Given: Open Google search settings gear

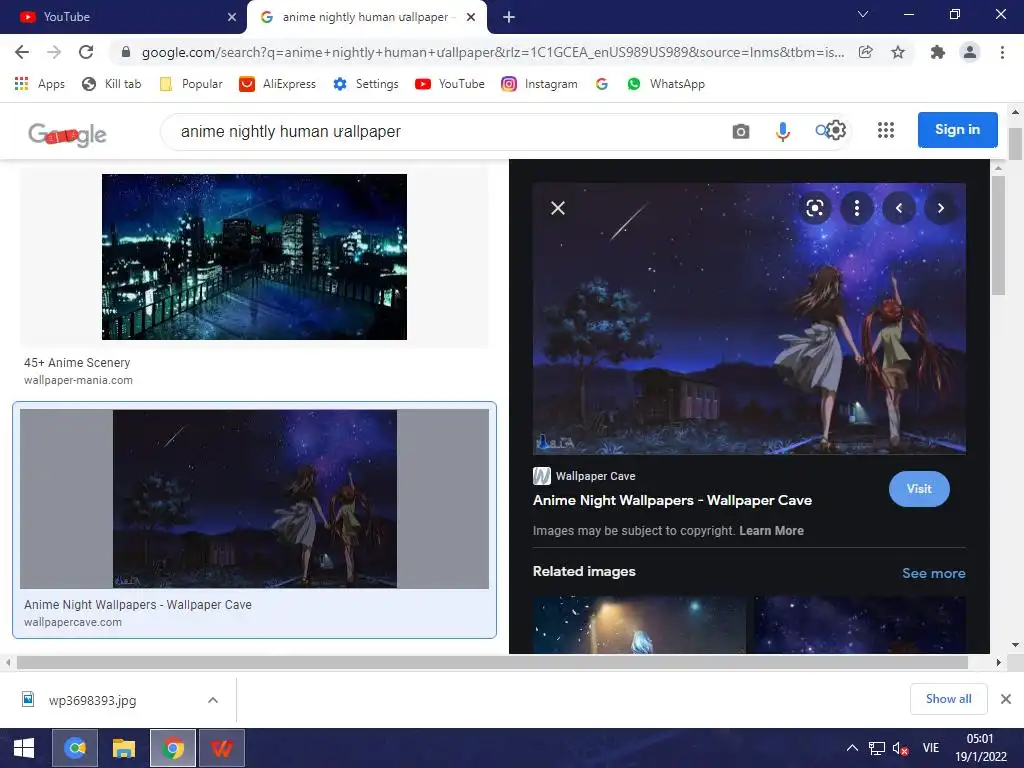Looking at the screenshot, I should pos(836,131).
